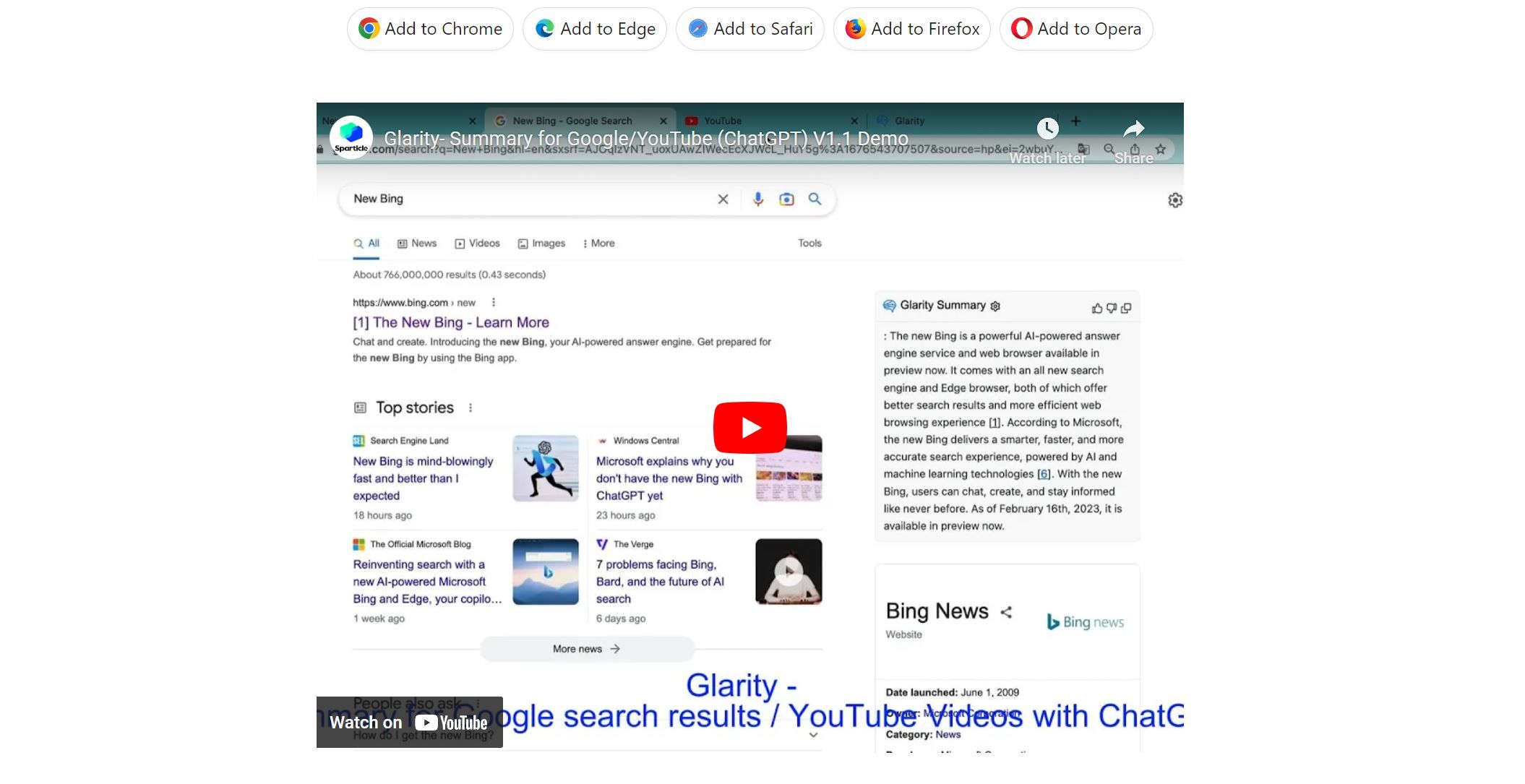Copy the Glarity Summary with copy icon

pyautogui.click(x=1126, y=309)
